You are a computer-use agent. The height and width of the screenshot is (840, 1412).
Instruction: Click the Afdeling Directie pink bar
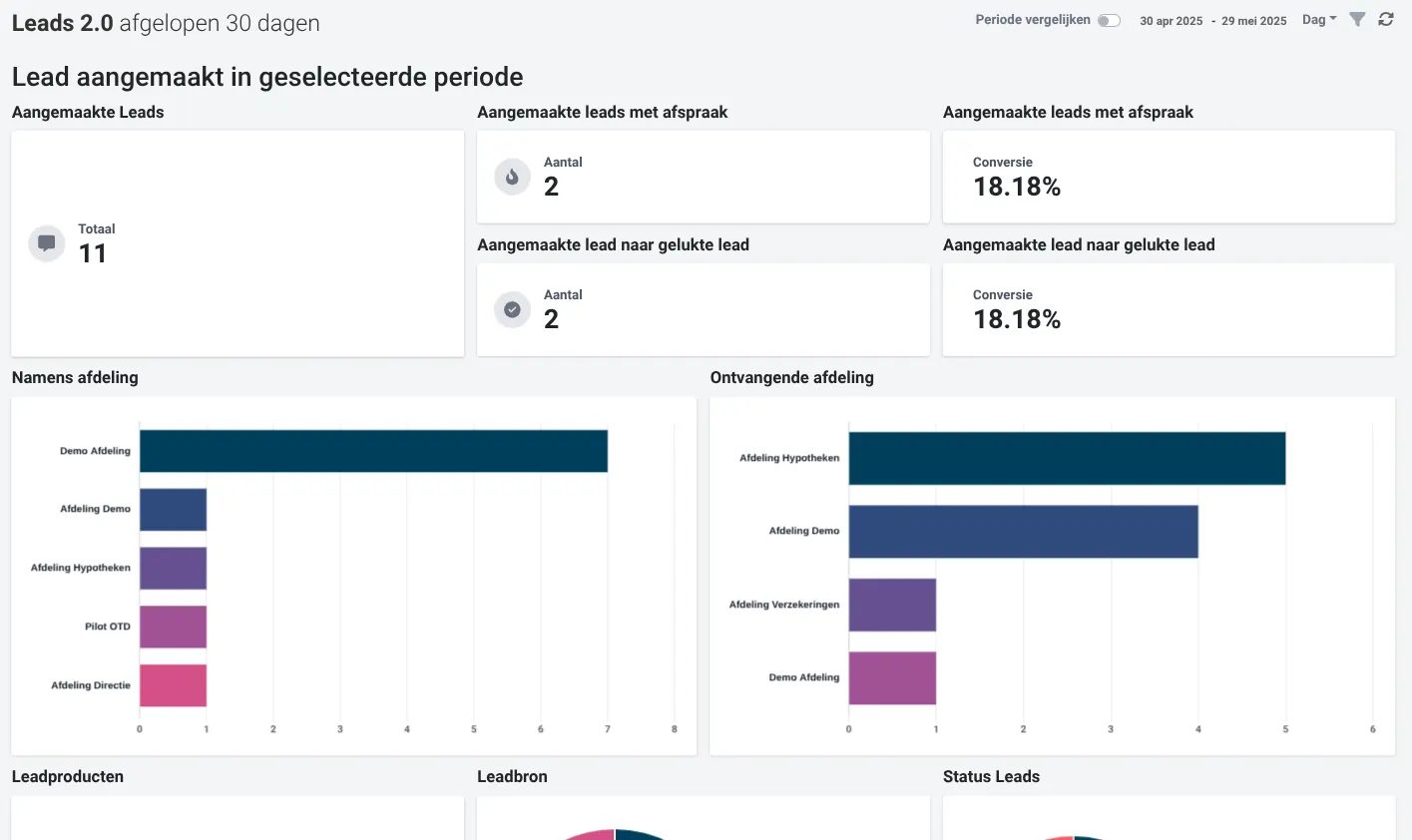pos(173,685)
